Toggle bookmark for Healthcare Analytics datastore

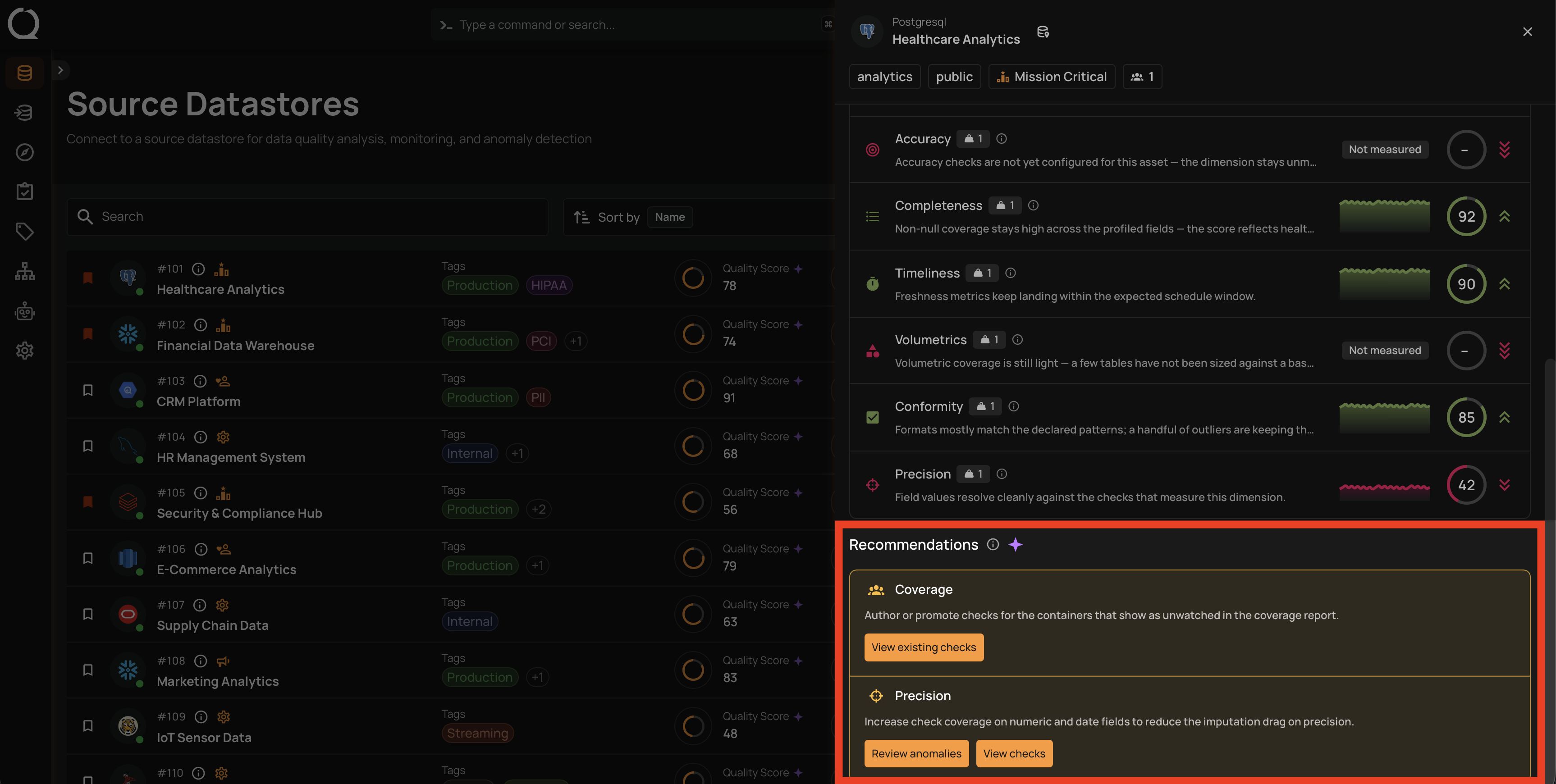(87, 278)
